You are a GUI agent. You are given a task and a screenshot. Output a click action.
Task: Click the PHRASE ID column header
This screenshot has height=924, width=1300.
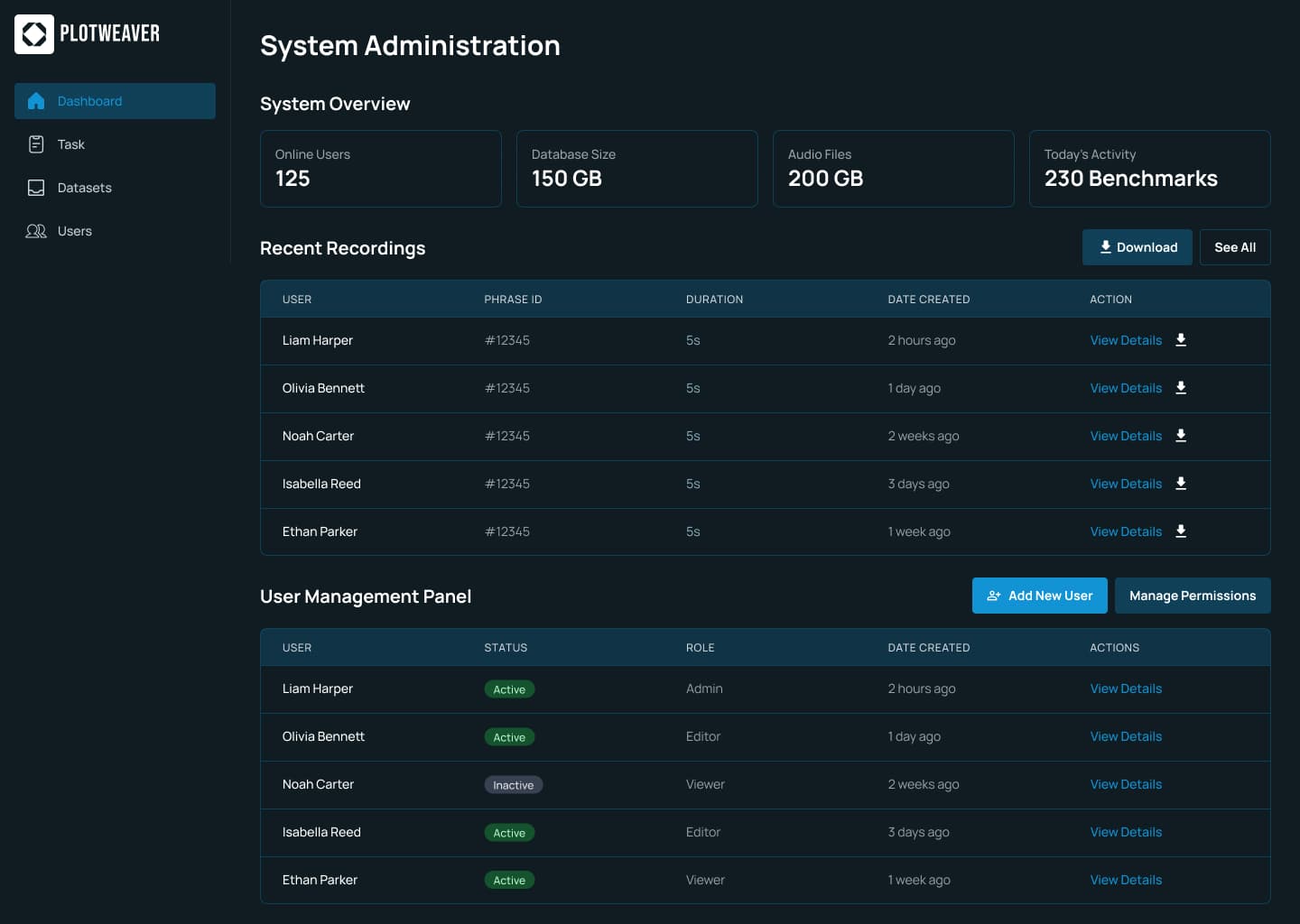(x=513, y=300)
